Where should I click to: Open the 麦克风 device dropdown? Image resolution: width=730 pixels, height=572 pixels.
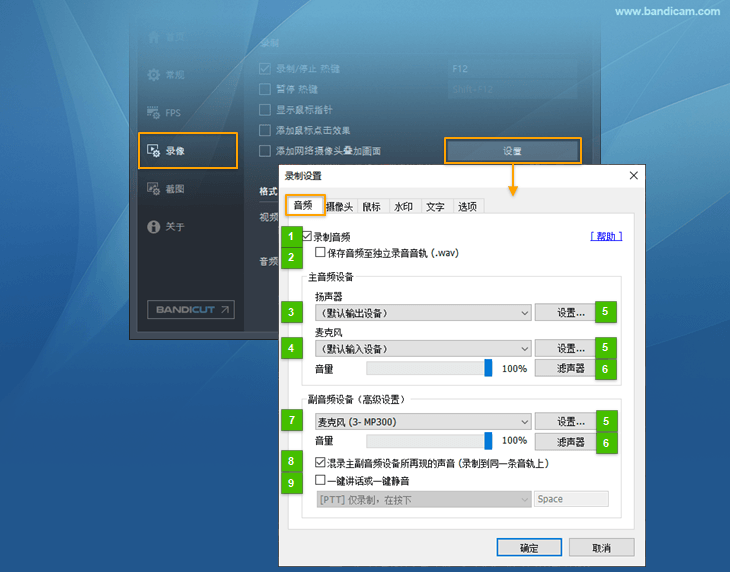click(423, 349)
